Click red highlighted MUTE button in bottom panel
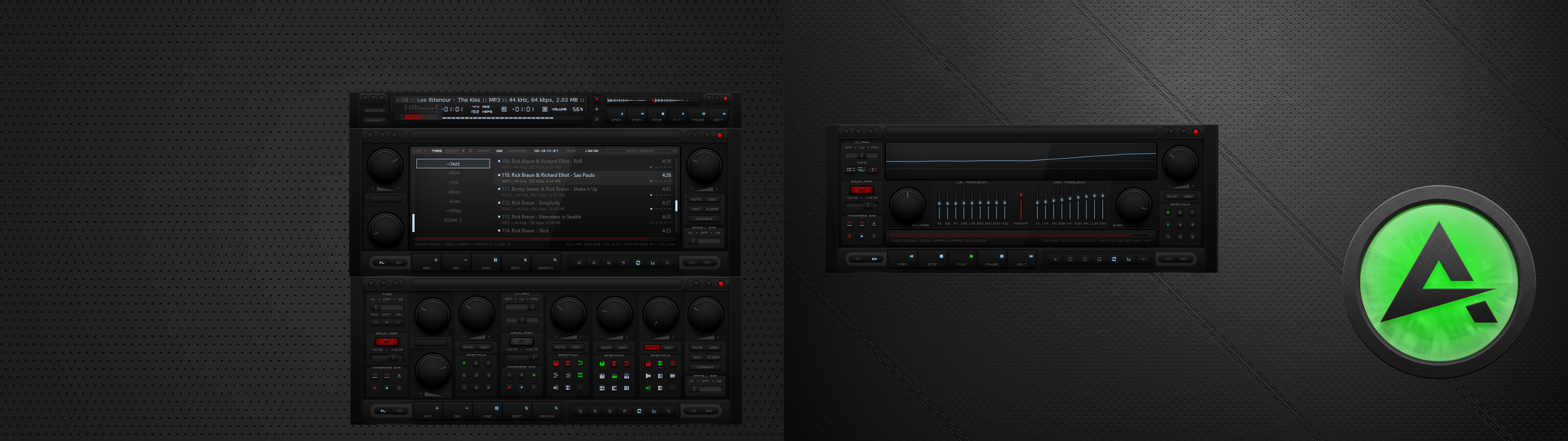This screenshot has height=441, width=1568. (x=653, y=347)
